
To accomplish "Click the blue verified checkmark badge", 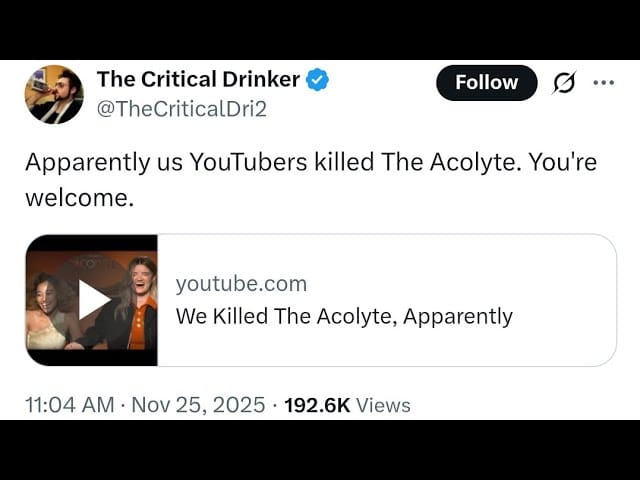I will (317, 80).
